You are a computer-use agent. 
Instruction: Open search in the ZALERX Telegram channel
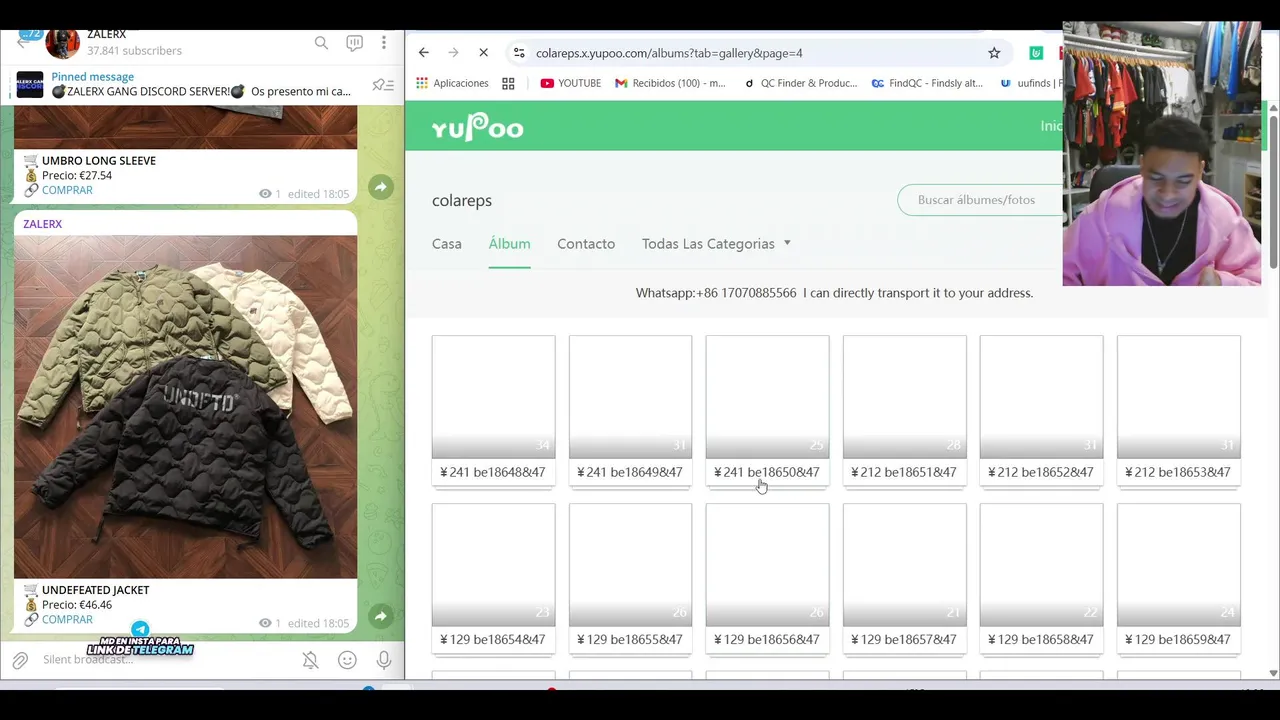321,43
